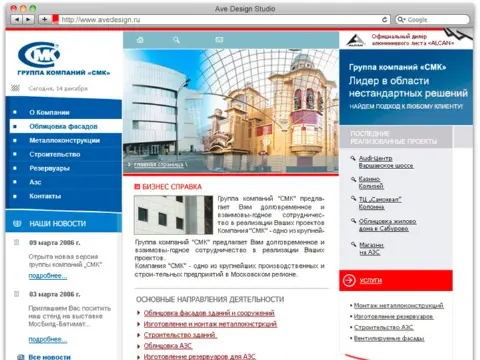
Task: Click the ALCAN triangle logo
Action: click(x=355, y=40)
